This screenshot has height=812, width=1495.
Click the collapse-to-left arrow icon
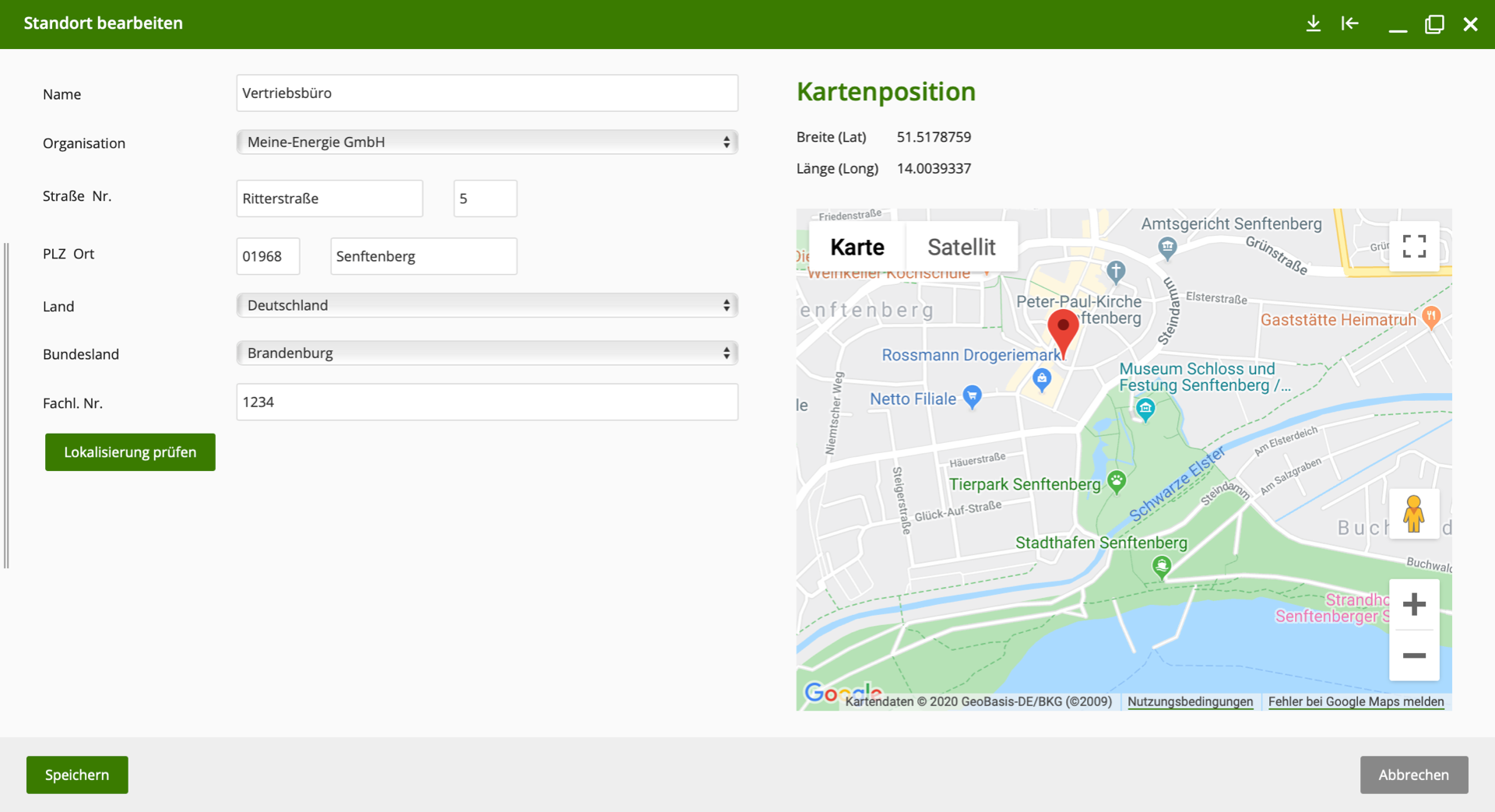tap(1349, 23)
